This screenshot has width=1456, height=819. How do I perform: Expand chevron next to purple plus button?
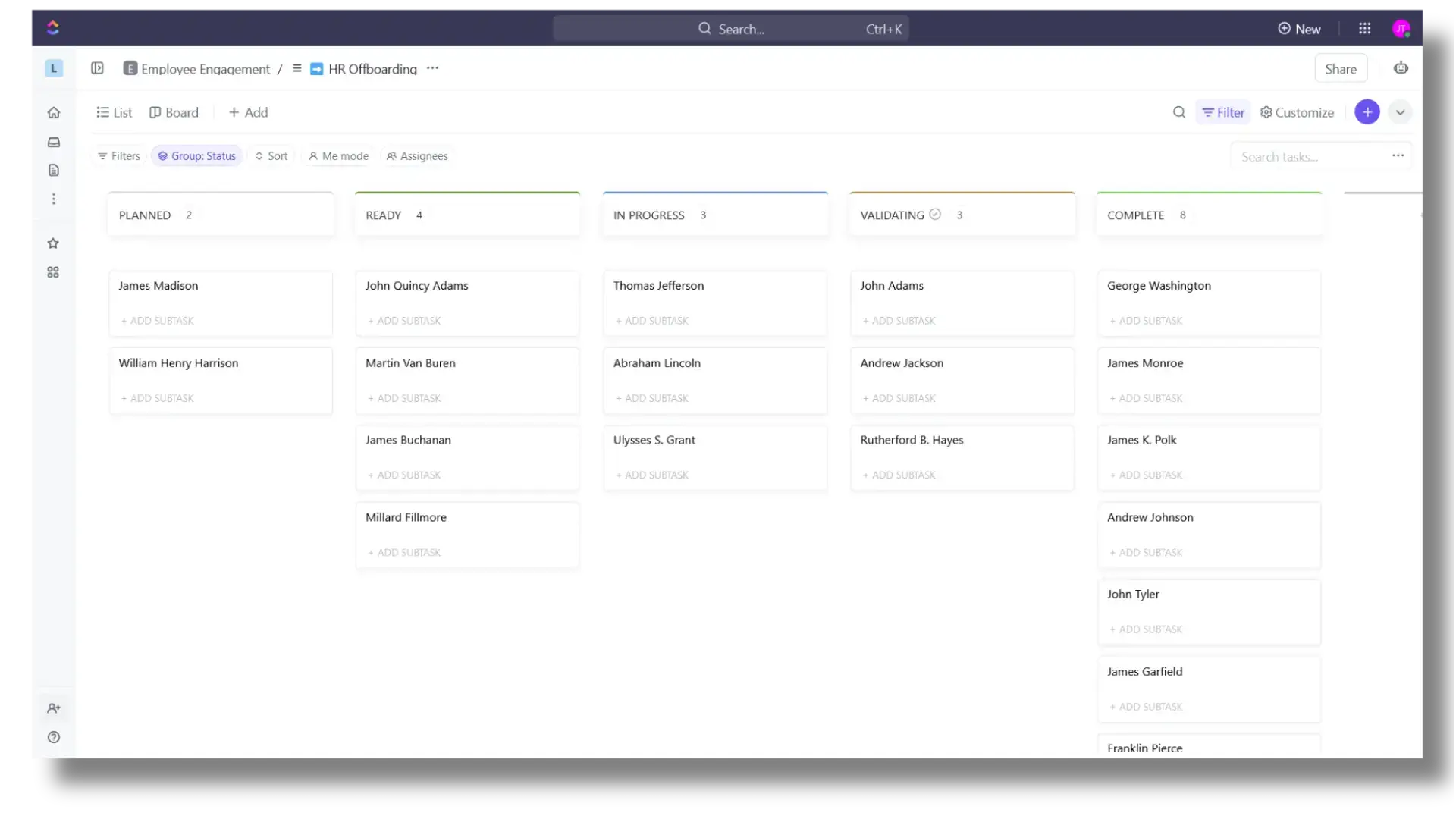click(1400, 112)
